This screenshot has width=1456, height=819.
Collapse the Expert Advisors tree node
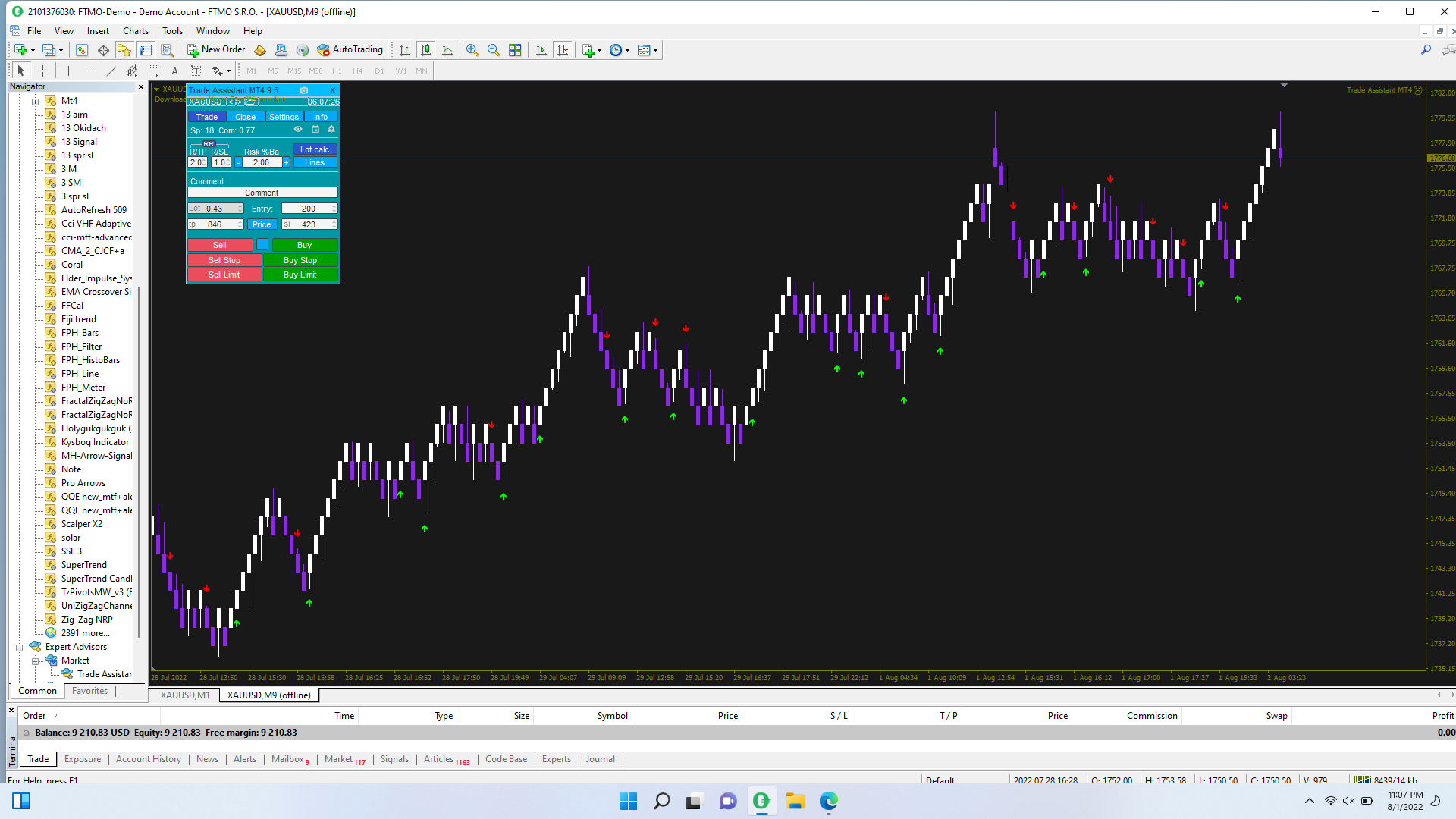tap(20, 648)
